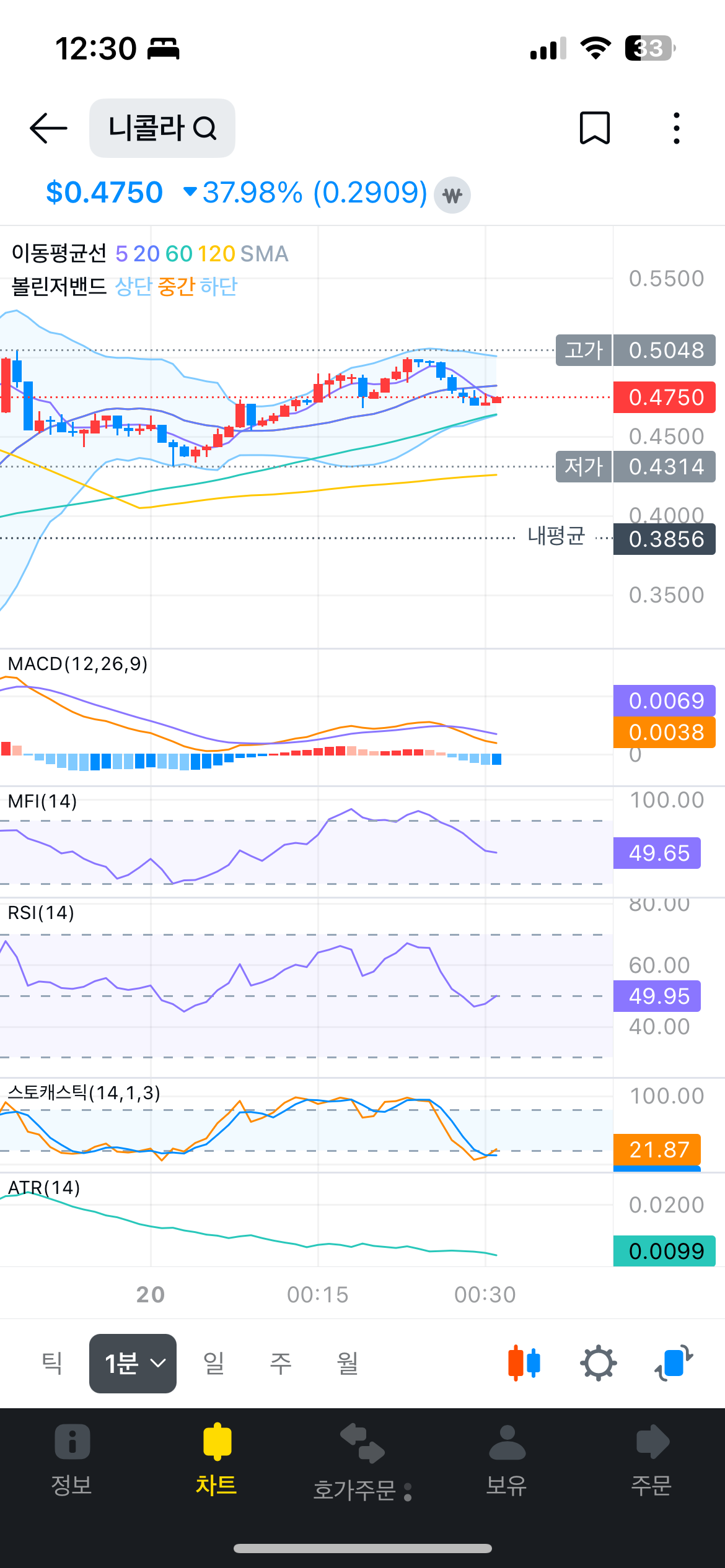Open the ATR(14) indicator label
725x1568 pixels.
pyautogui.click(x=44, y=1188)
